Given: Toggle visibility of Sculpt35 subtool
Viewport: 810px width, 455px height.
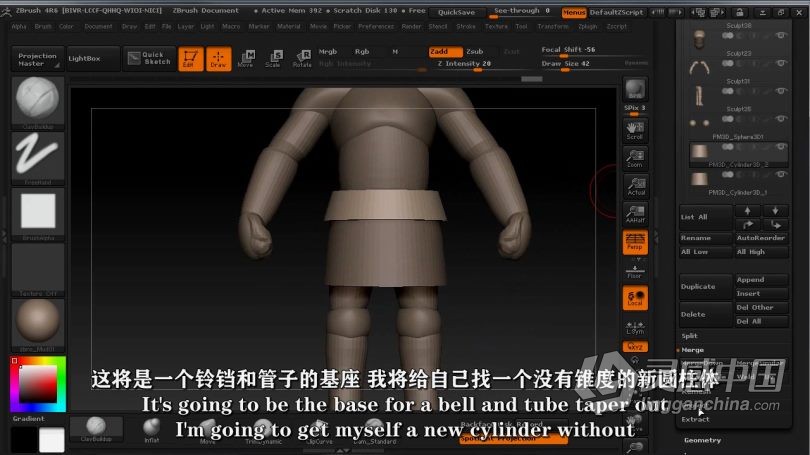Looking at the screenshot, I should coord(781,119).
